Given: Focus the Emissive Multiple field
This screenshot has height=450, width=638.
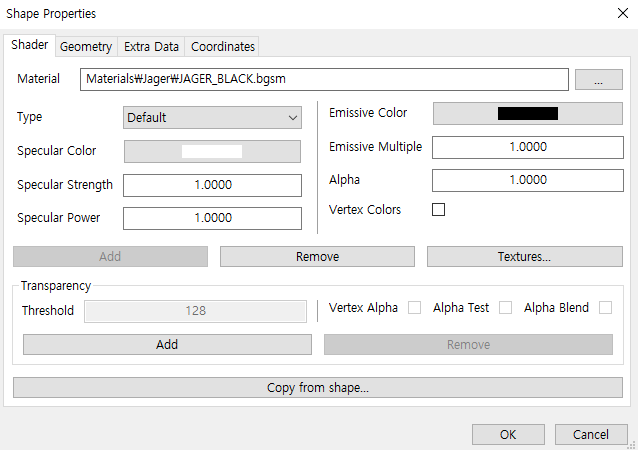Looking at the screenshot, I should (x=527, y=147).
